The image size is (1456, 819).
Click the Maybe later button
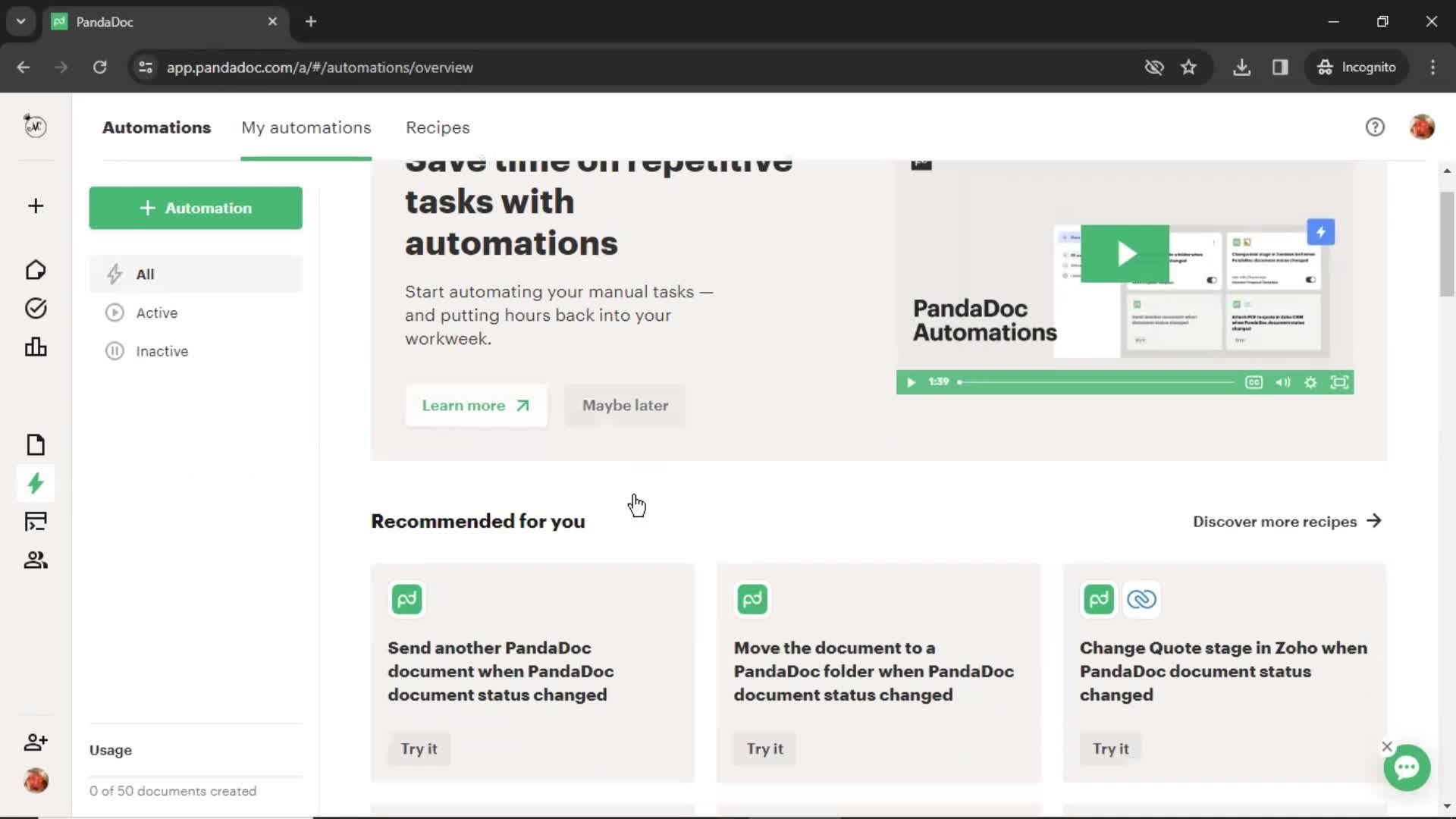625,405
